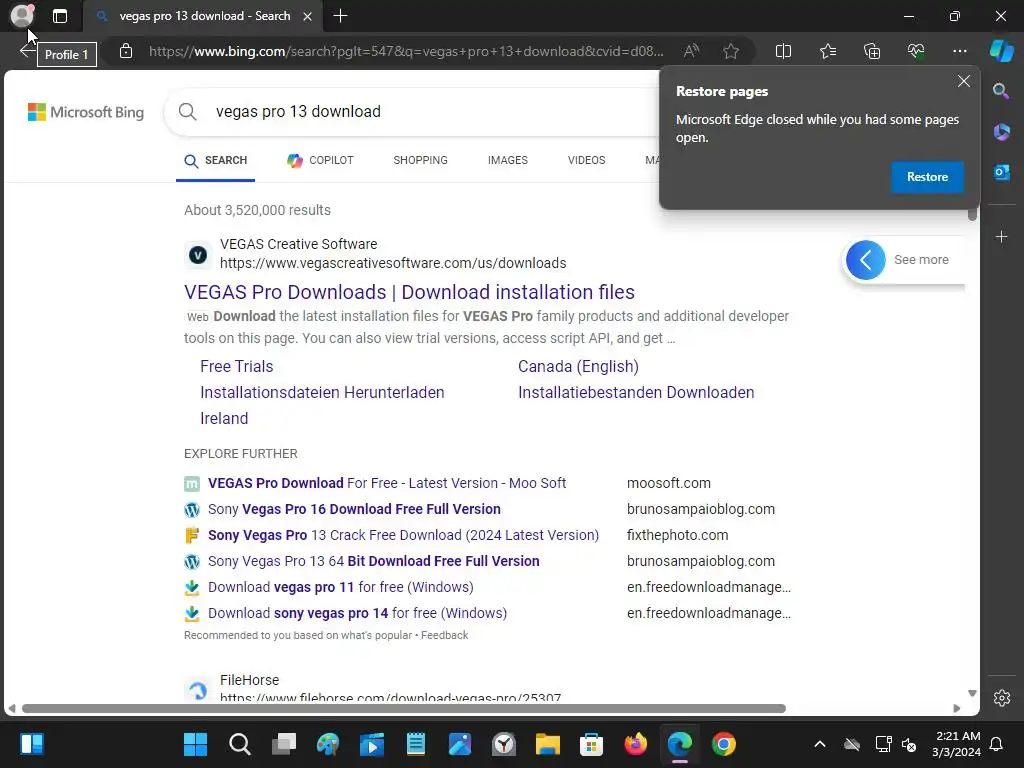Open Sony Vegas Pro 13 Crack link
The height and width of the screenshot is (768, 1024).
(403, 536)
